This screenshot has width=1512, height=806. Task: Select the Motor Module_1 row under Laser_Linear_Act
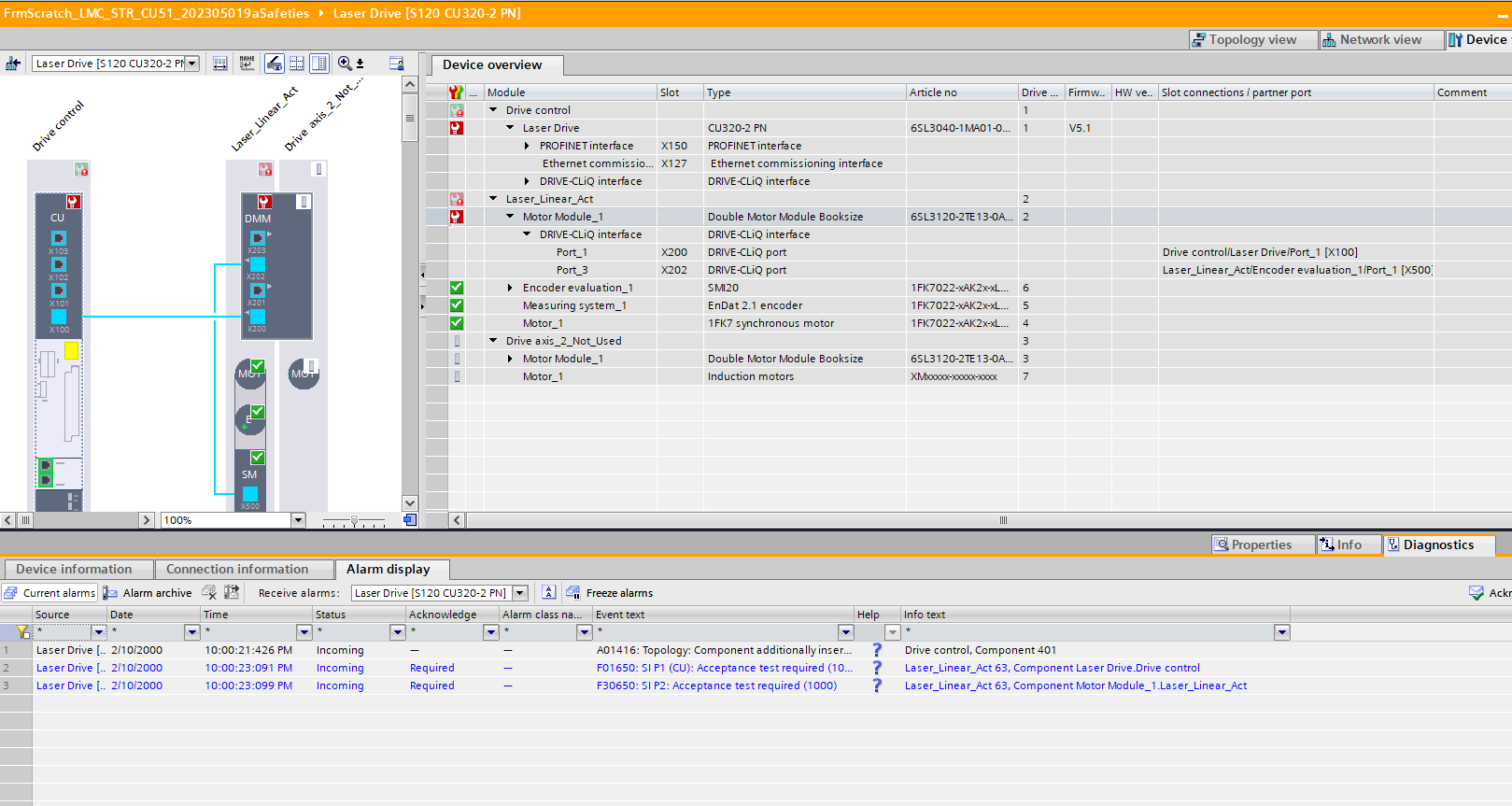[562, 217]
